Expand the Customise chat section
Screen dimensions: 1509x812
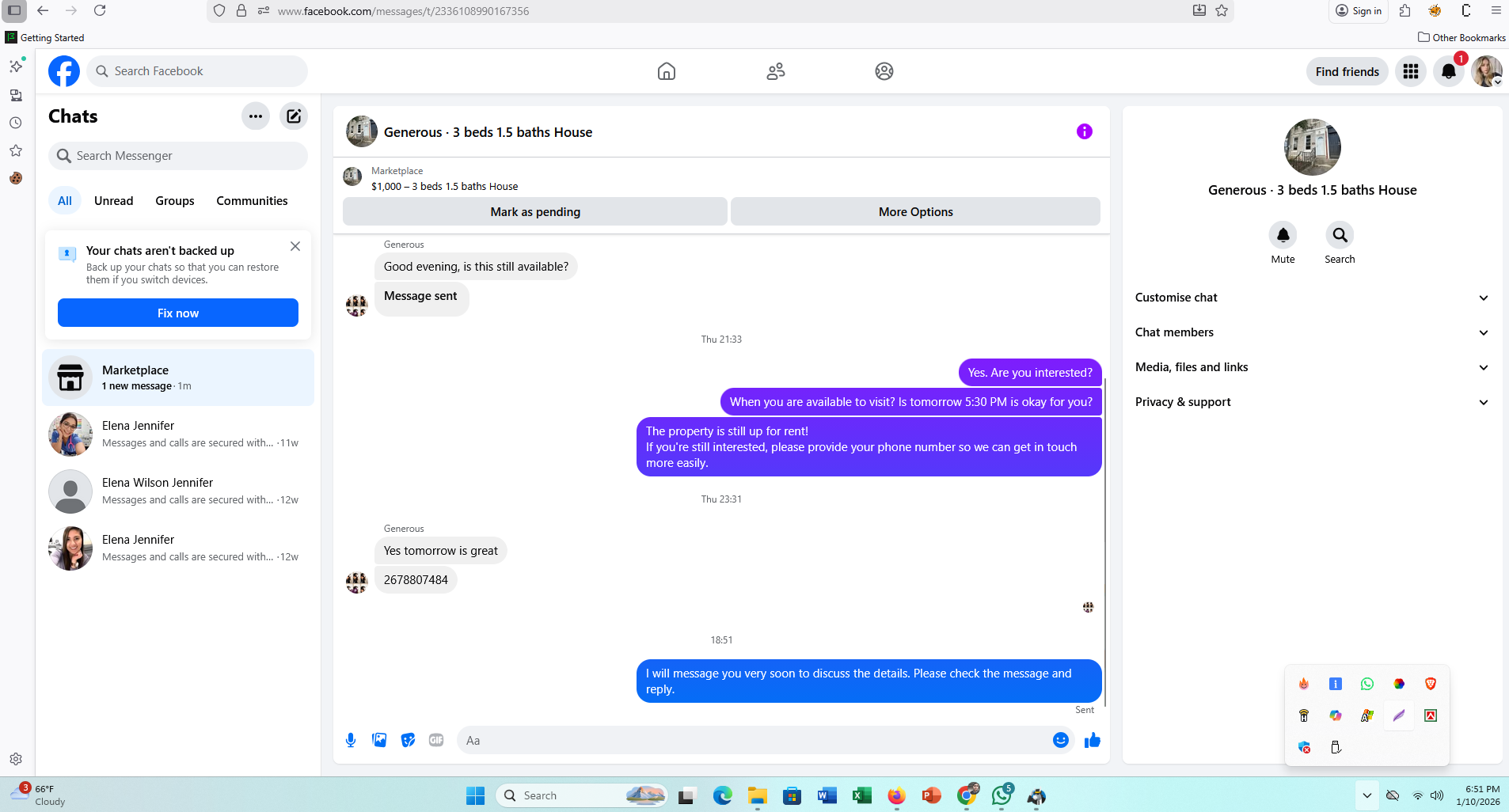[1312, 298]
